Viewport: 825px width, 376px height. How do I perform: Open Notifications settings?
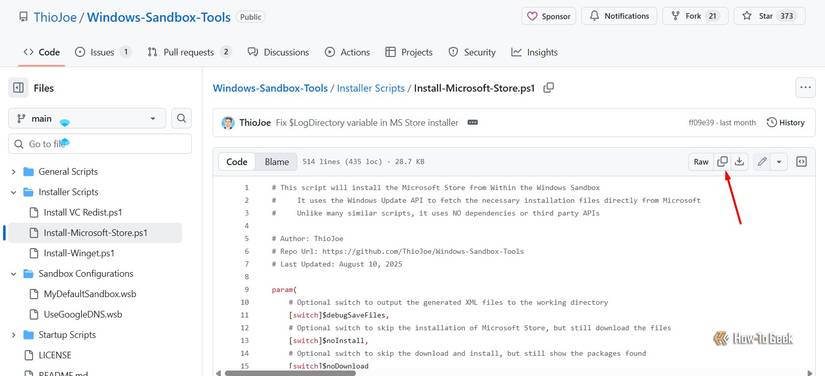[619, 16]
